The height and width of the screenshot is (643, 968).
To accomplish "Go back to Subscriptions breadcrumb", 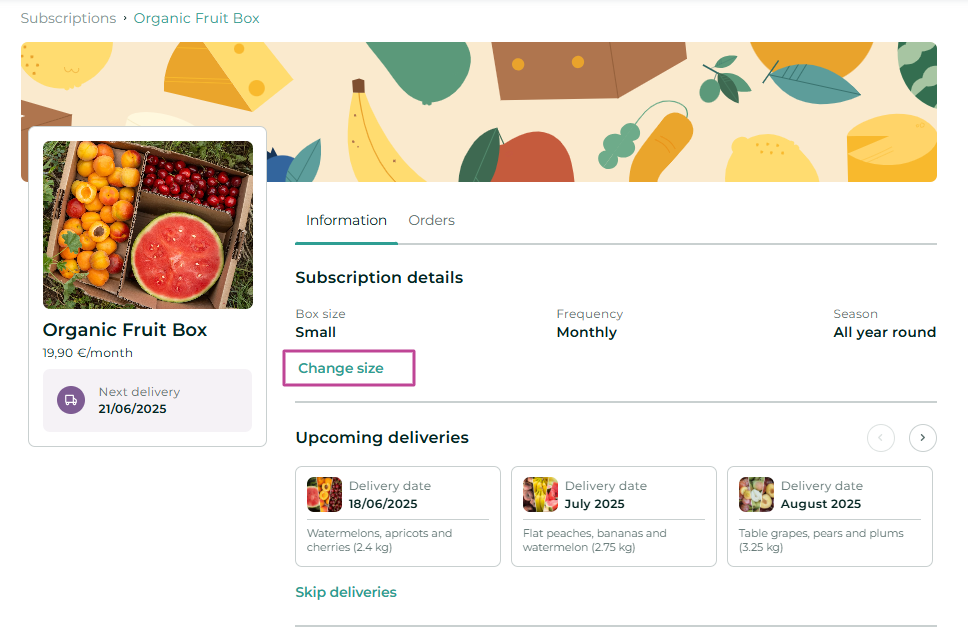I will coord(68,19).
